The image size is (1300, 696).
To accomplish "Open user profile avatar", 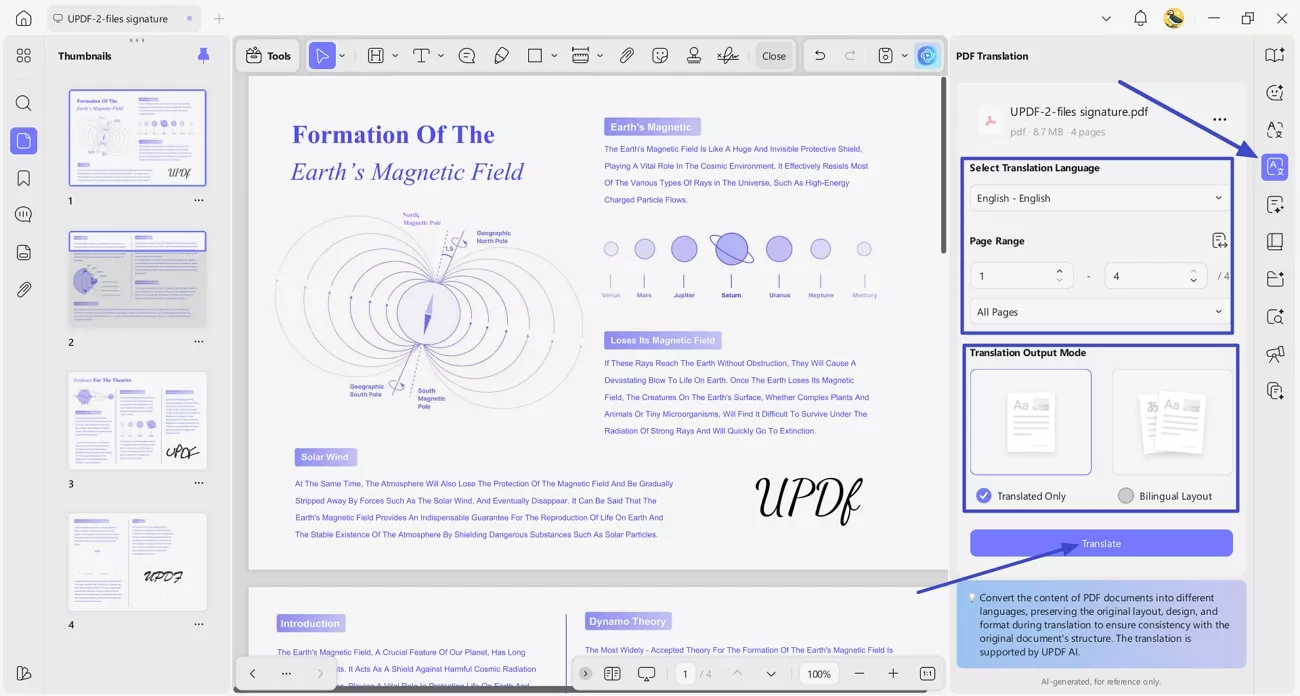I will 1174,18.
